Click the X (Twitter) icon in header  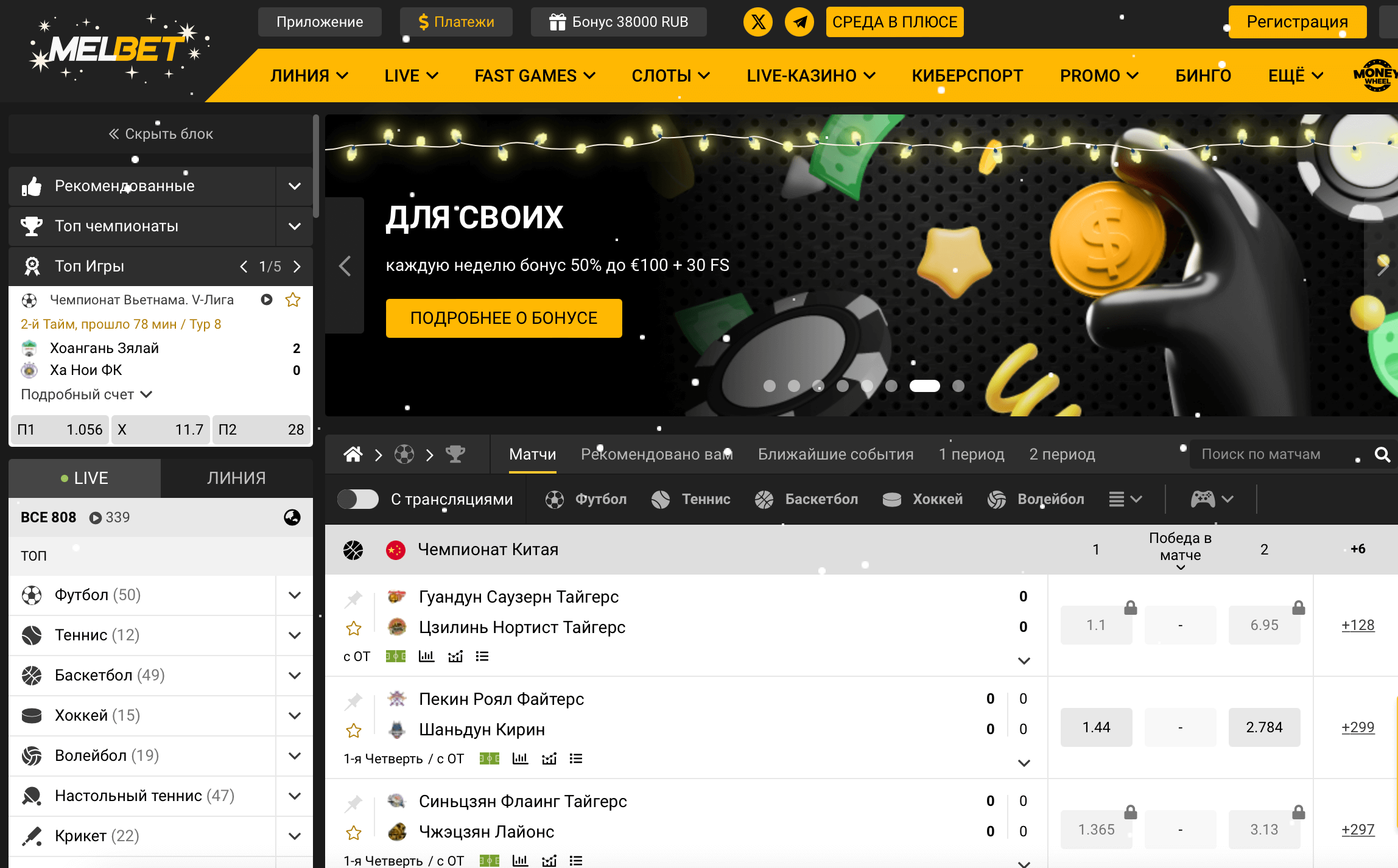(x=757, y=21)
